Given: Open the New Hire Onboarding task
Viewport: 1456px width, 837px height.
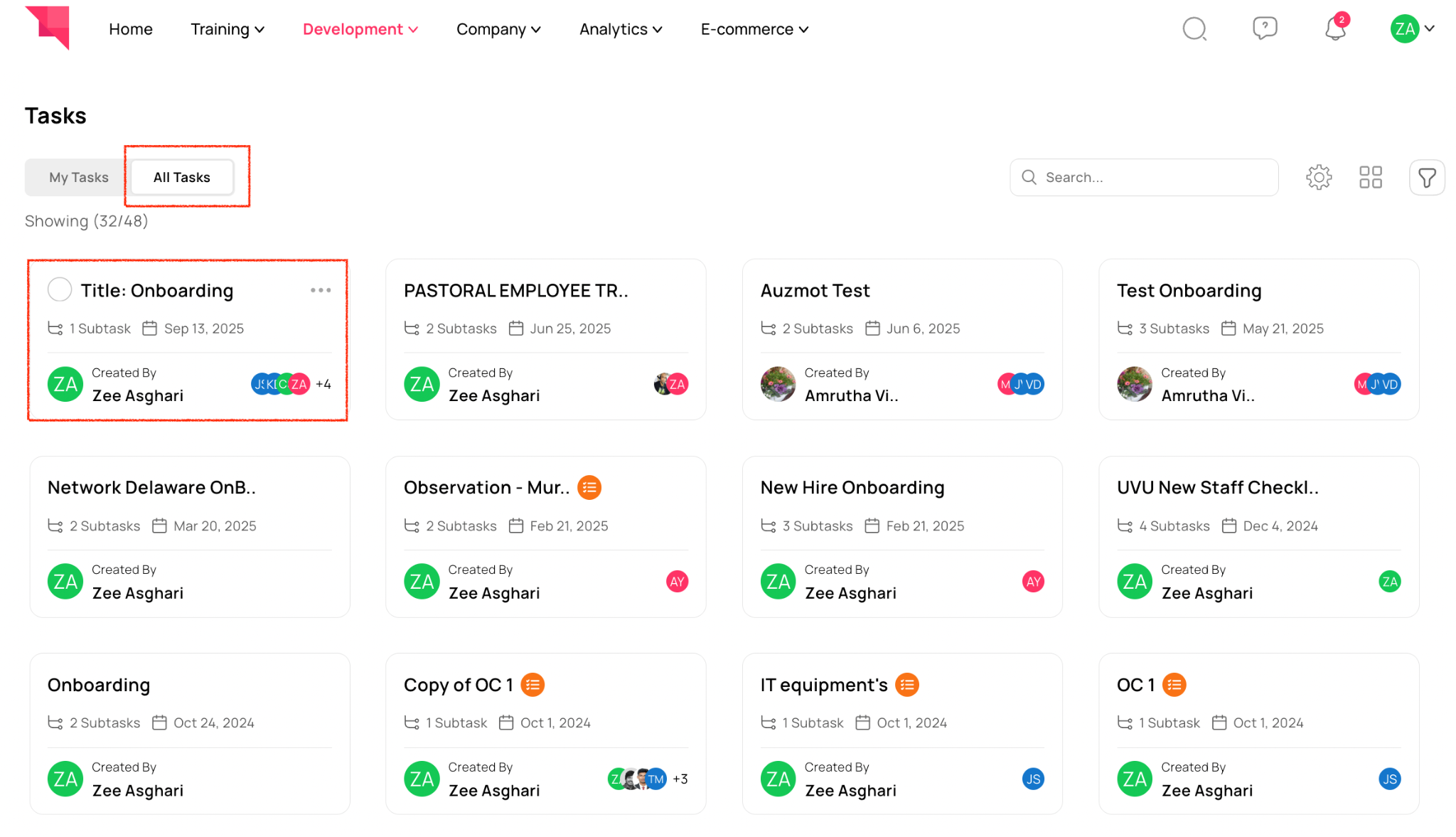Looking at the screenshot, I should click(852, 488).
